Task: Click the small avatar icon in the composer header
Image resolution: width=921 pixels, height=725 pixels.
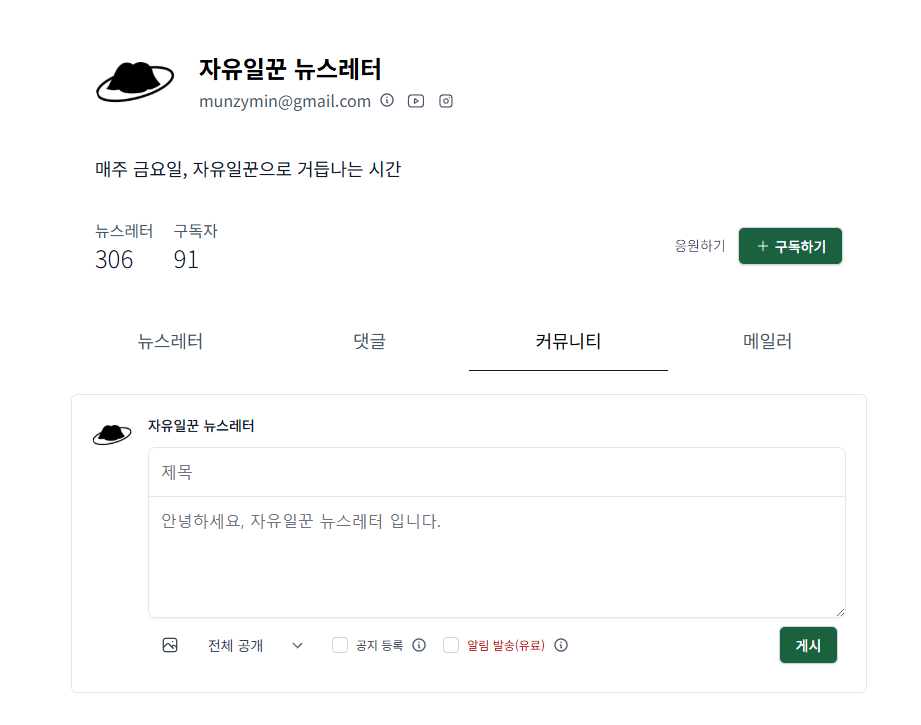Action: point(112,431)
